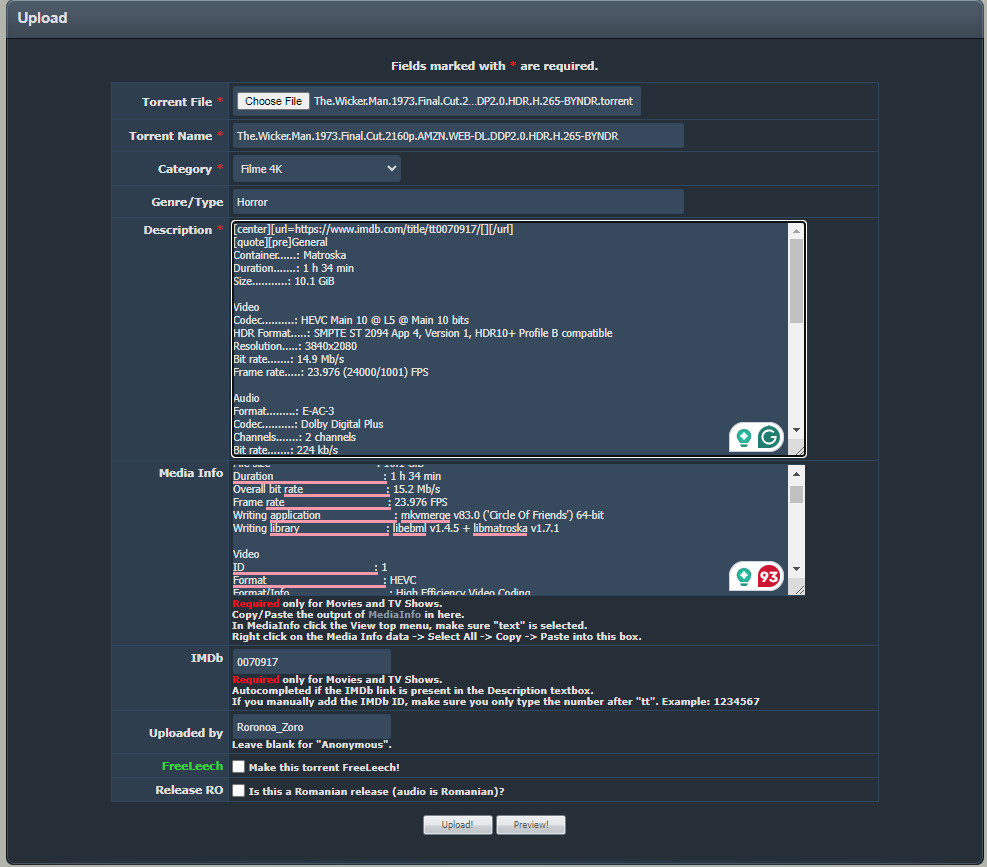
Task: Tick the Romanian release checkbox
Action: (239, 791)
